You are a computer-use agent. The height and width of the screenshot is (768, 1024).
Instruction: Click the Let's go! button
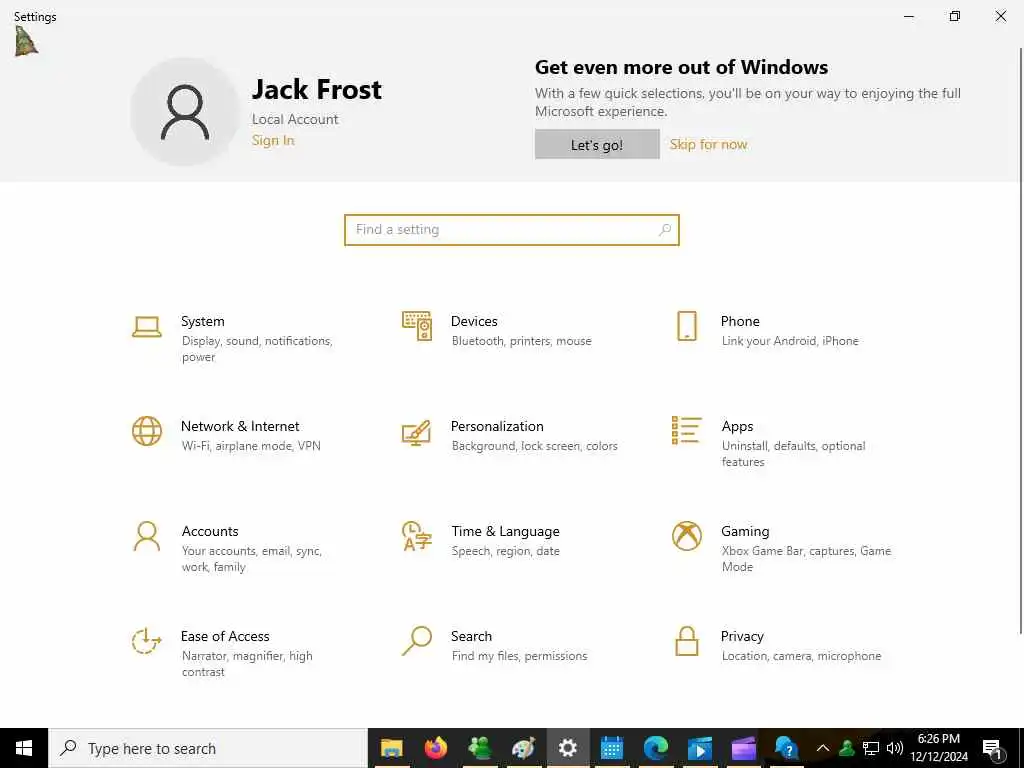click(x=597, y=144)
